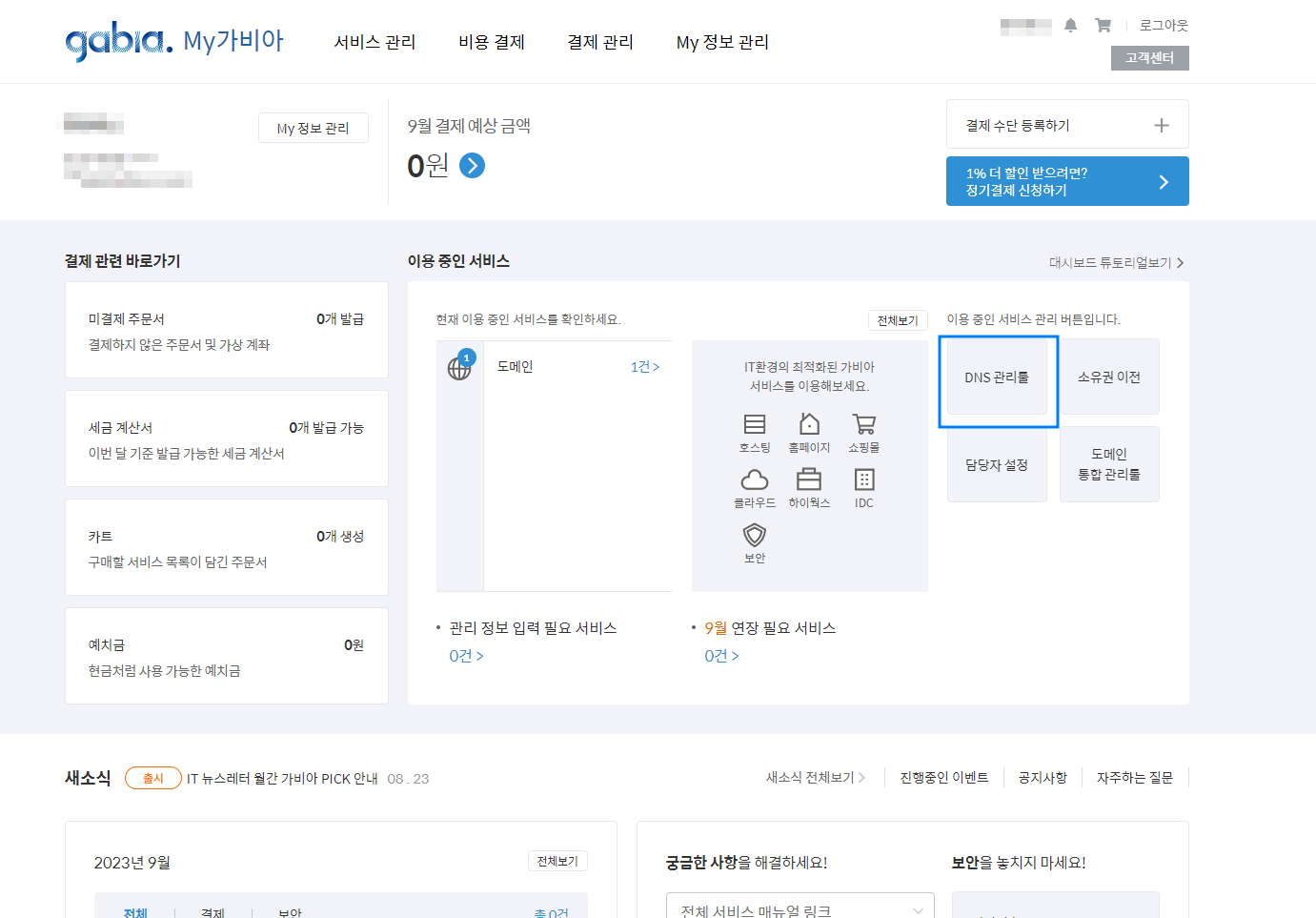Screen dimensions: 1316x918
Task: Open the 서비스 관리 menu
Action: 375,42
